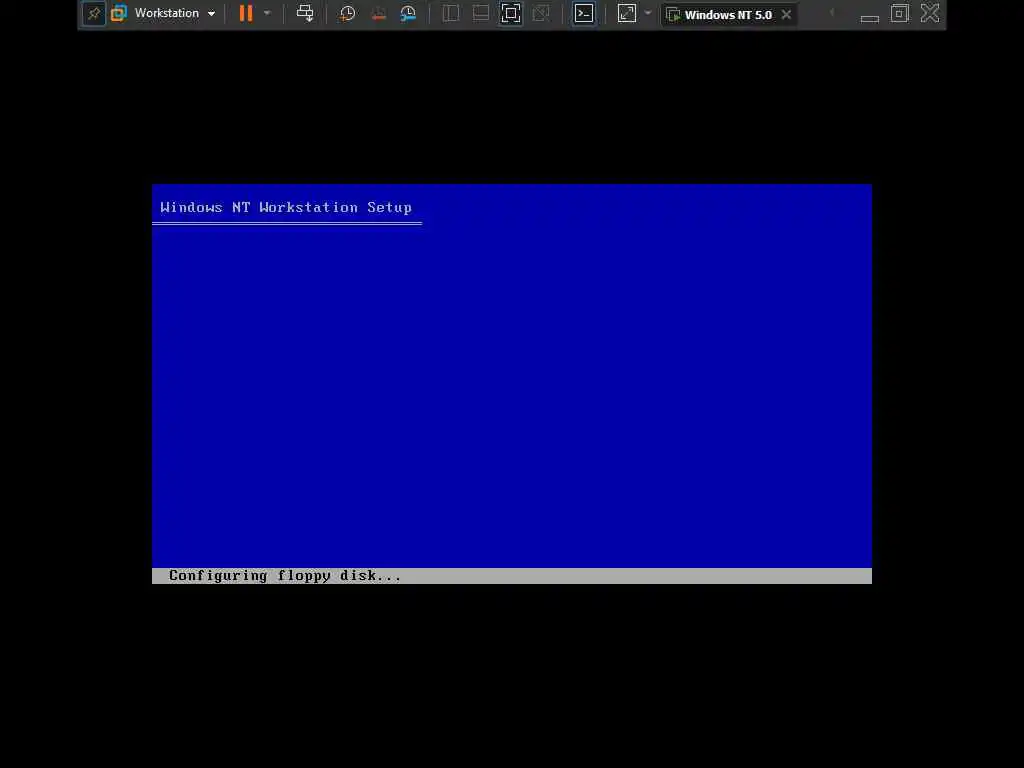Take a snapshot of the VM
This screenshot has width=1024, height=768.
347,14
